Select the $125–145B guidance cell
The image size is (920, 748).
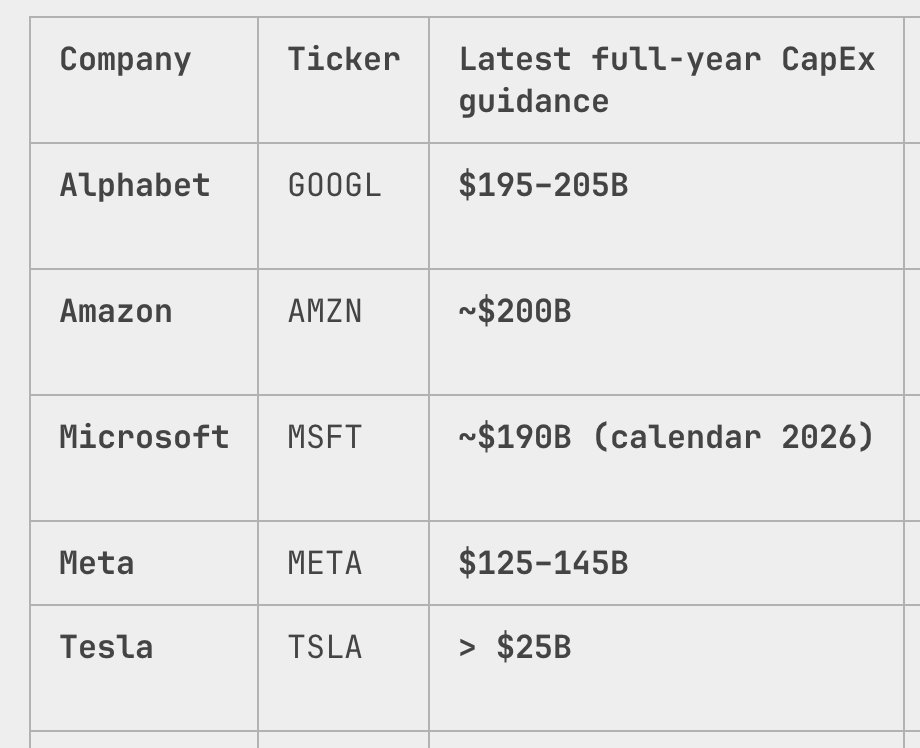[x=667, y=563]
